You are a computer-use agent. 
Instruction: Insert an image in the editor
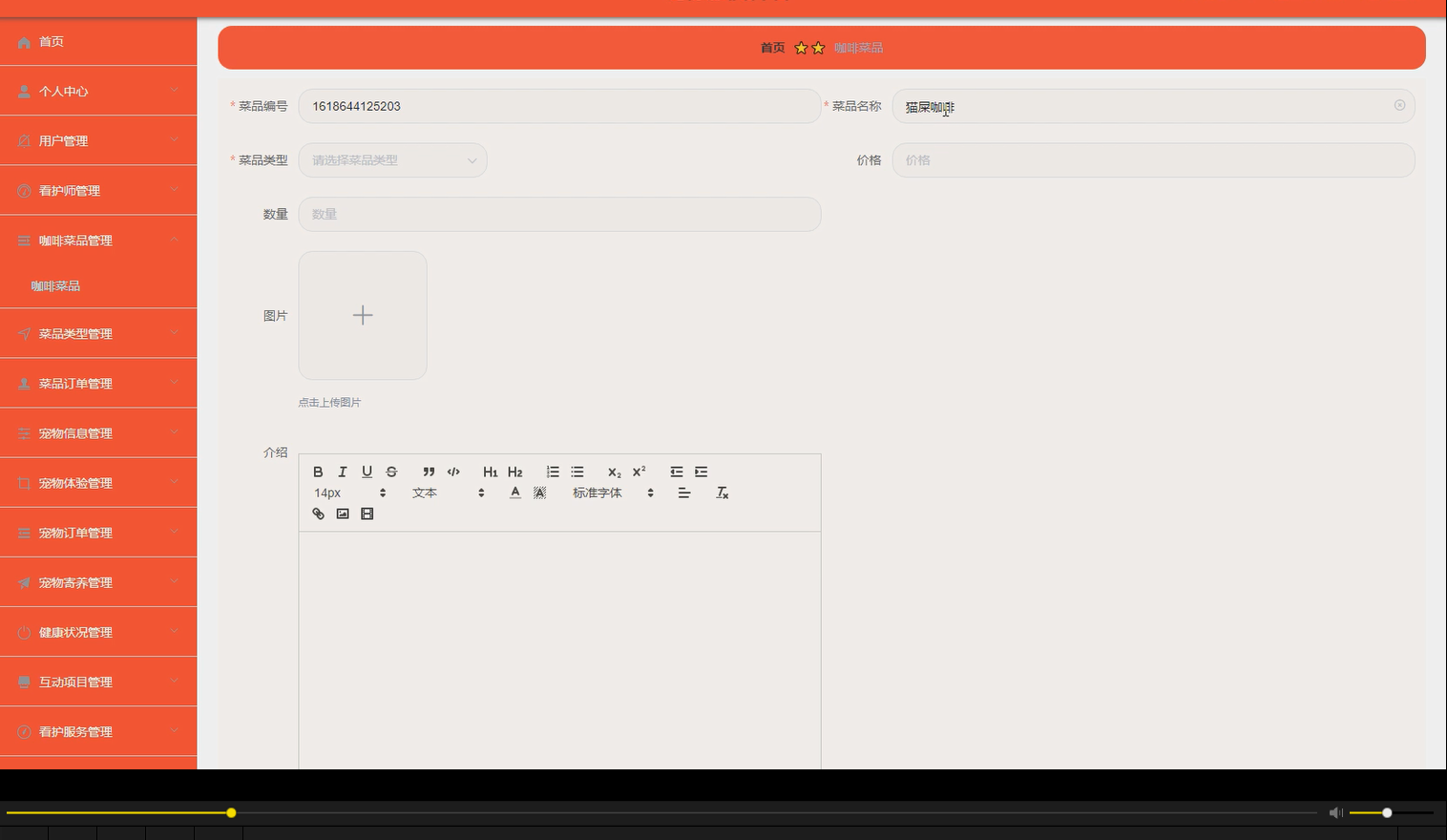pos(343,514)
